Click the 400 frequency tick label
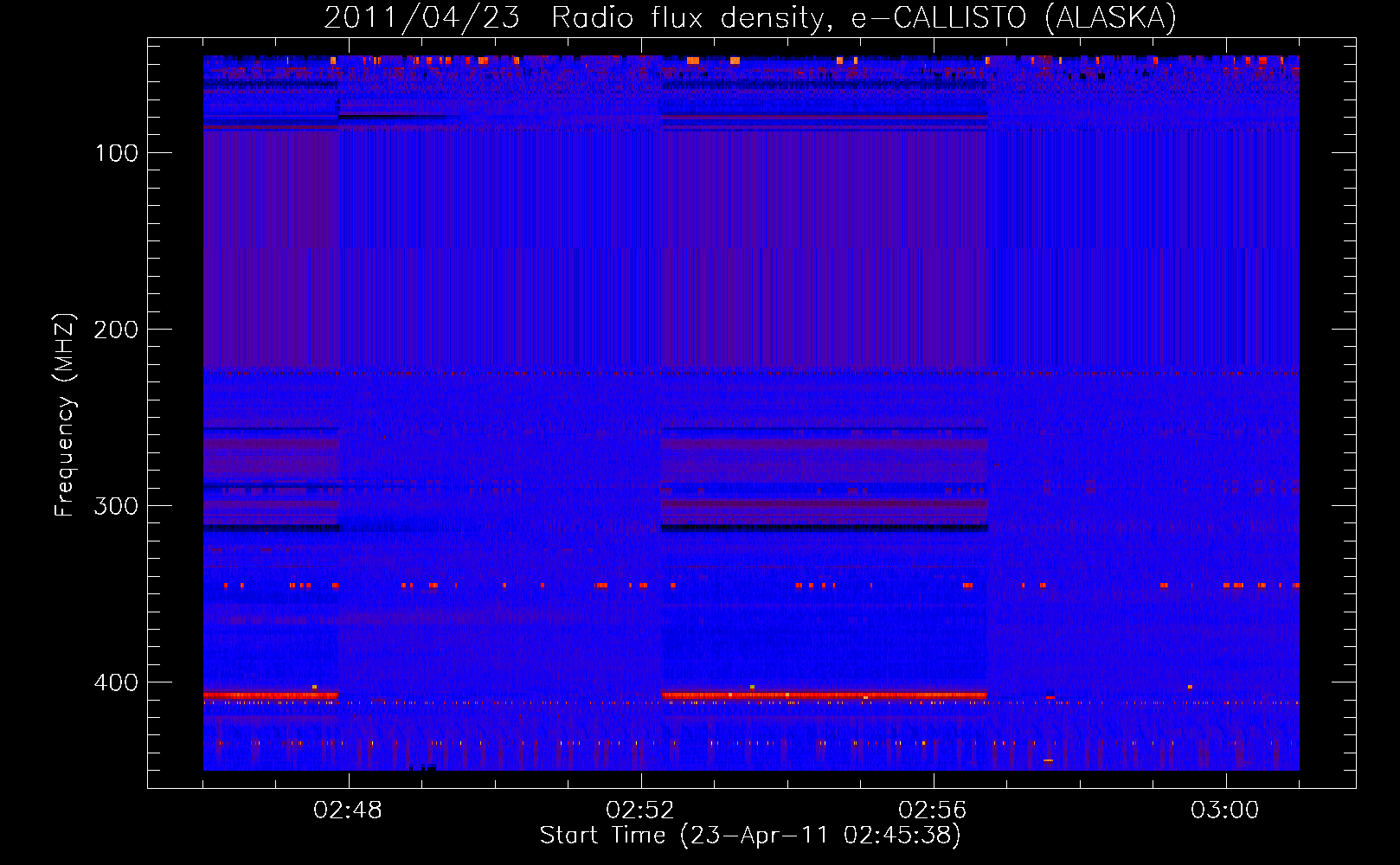This screenshot has height=865, width=1400. [116, 682]
